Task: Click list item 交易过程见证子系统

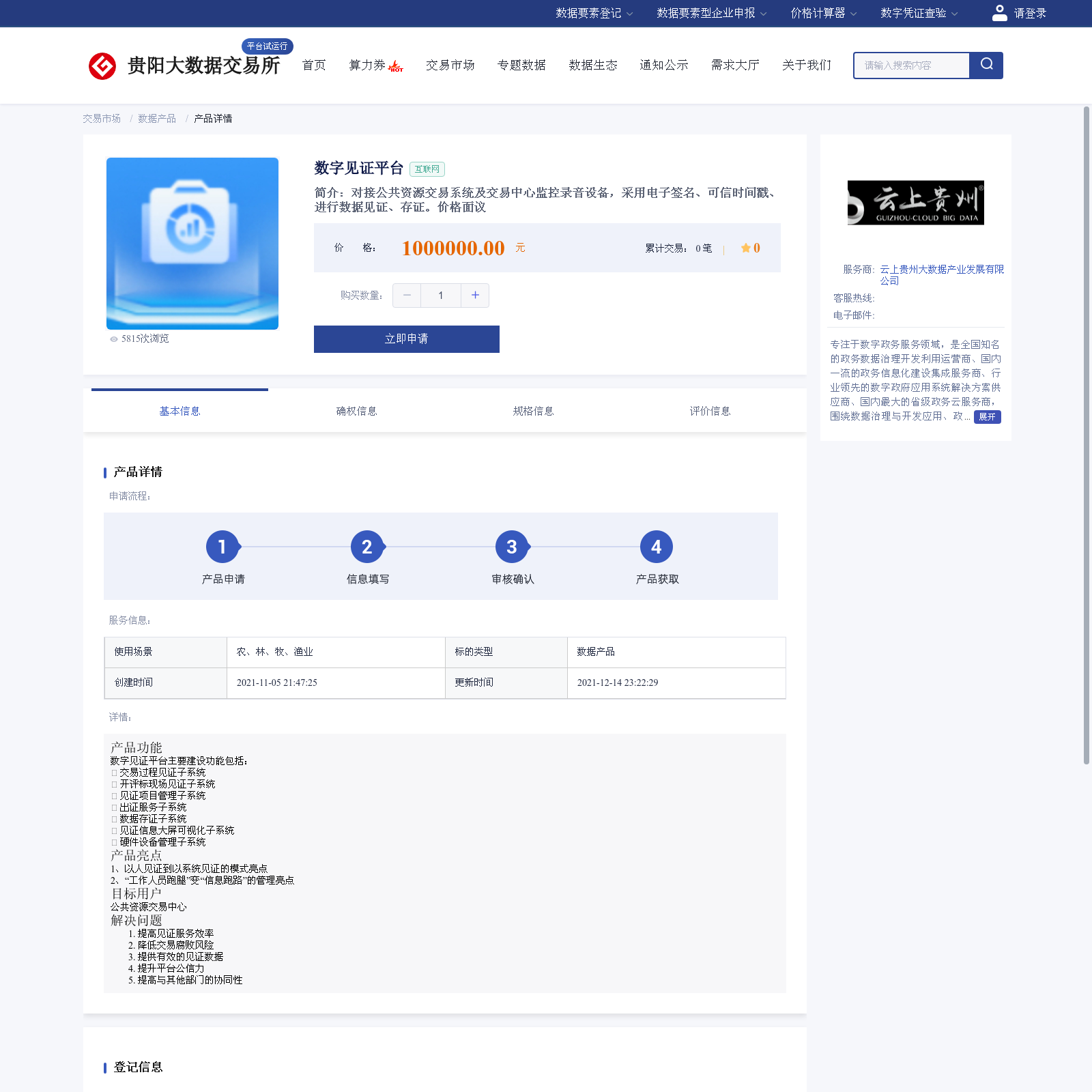Action: pyautogui.click(x=162, y=773)
